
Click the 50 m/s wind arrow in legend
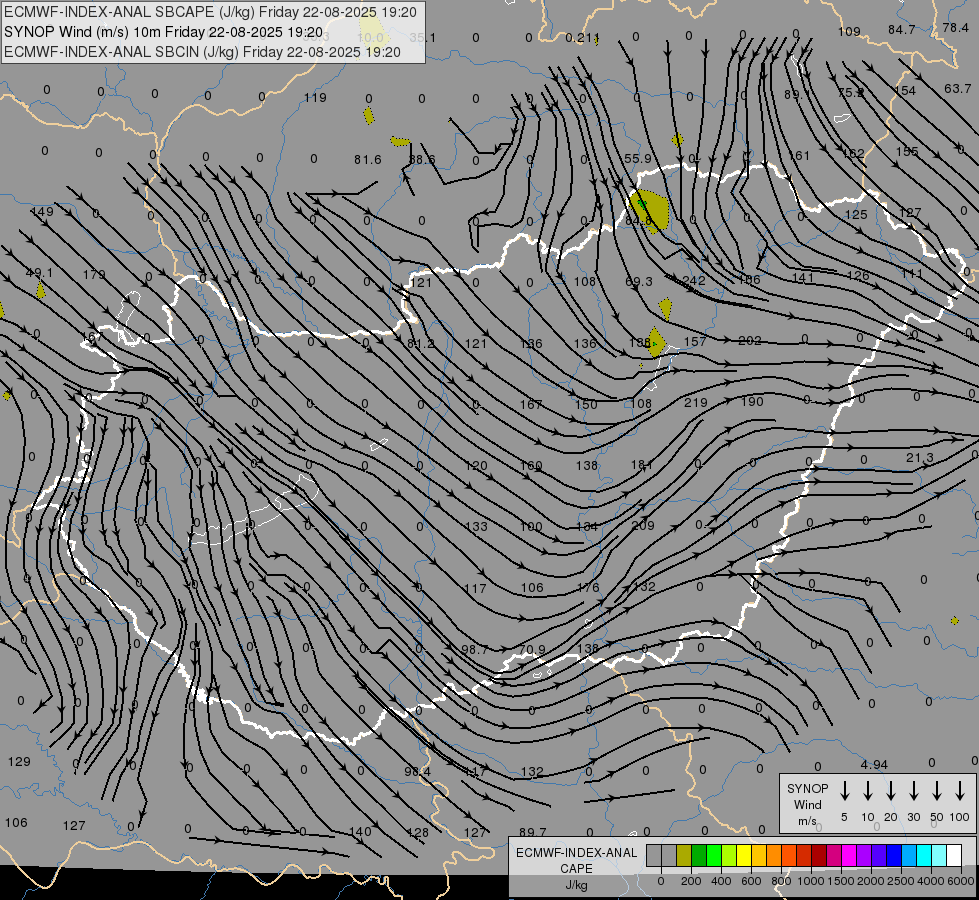[937, 791]
